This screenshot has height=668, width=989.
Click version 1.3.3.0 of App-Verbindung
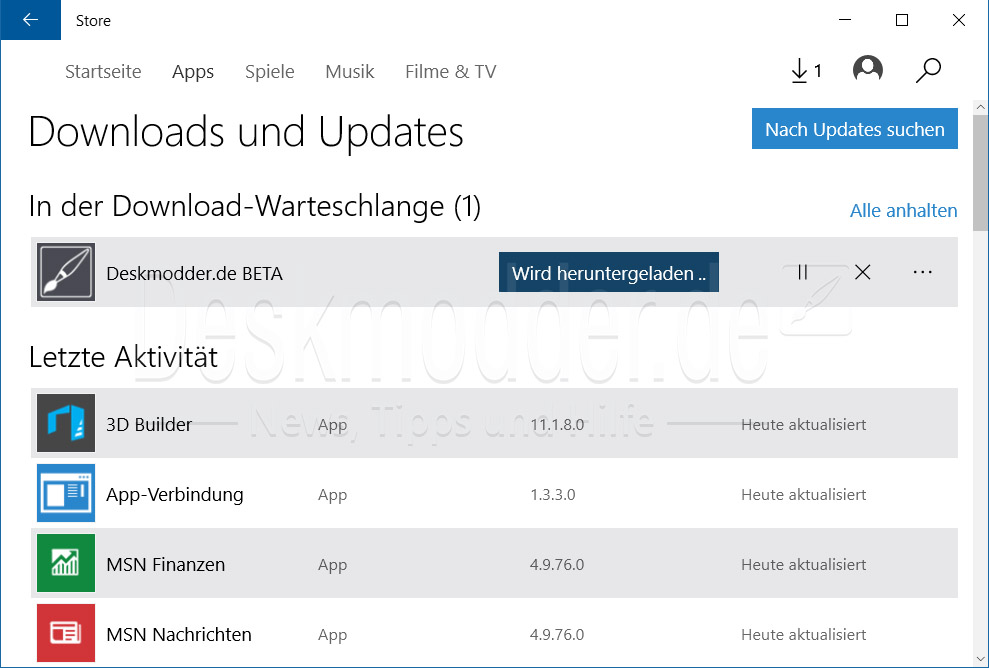tap(553, 495)
